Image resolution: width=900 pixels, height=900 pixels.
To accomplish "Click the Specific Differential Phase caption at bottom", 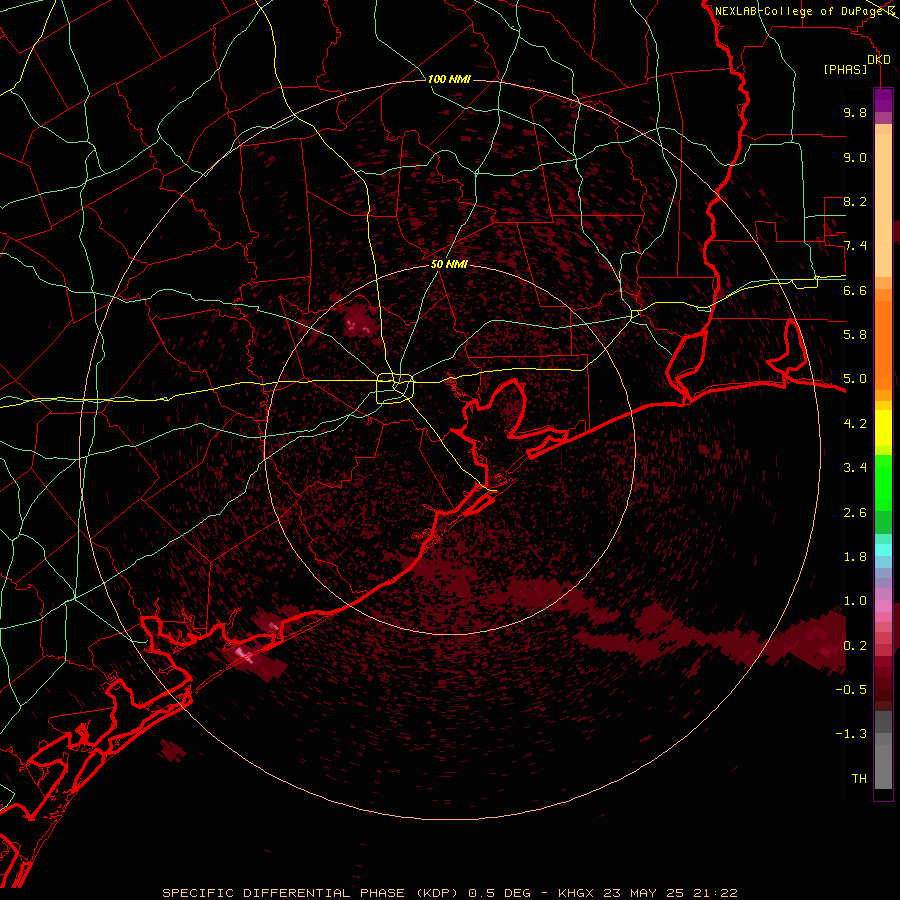I will tap(450, 893).
